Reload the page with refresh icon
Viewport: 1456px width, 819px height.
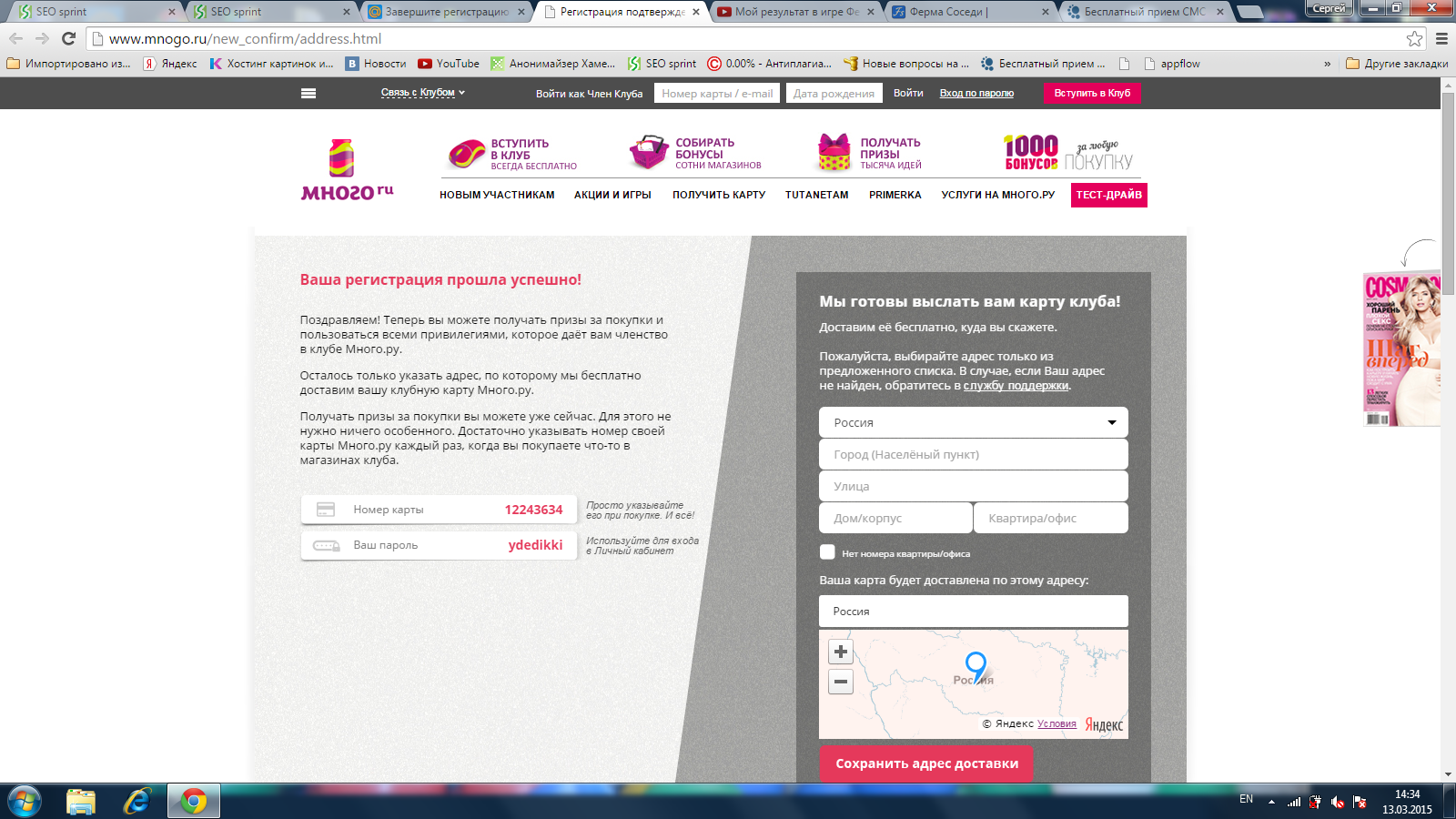pos(68,38)
